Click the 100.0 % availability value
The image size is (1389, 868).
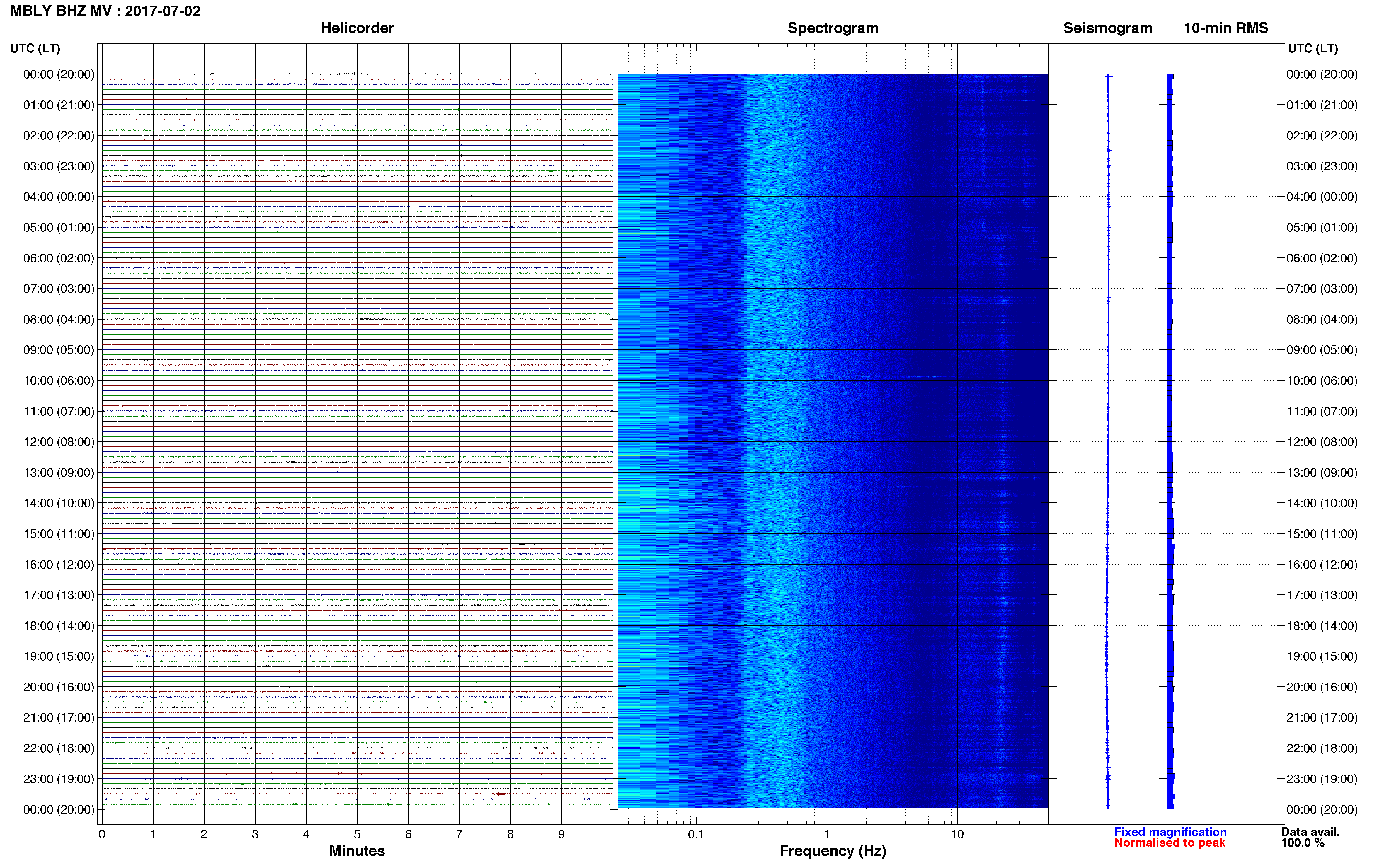[x=1302, y=843]
